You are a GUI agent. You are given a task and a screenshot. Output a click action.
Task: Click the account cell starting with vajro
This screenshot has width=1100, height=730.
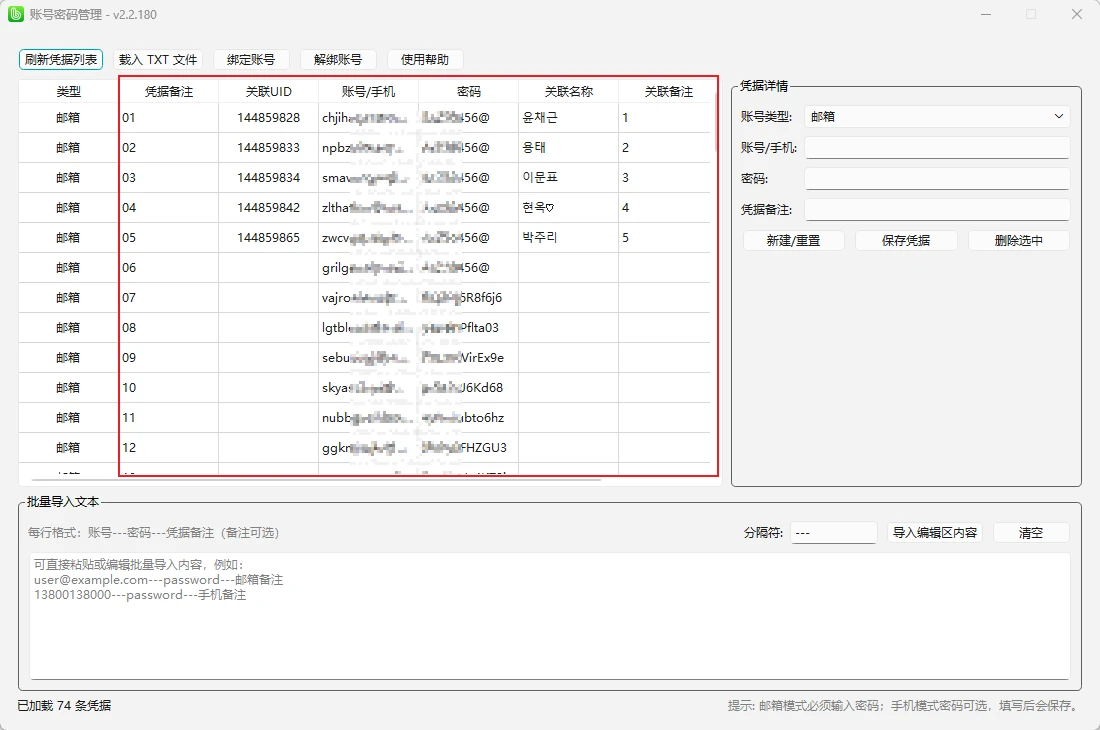(x=368, y=298)
